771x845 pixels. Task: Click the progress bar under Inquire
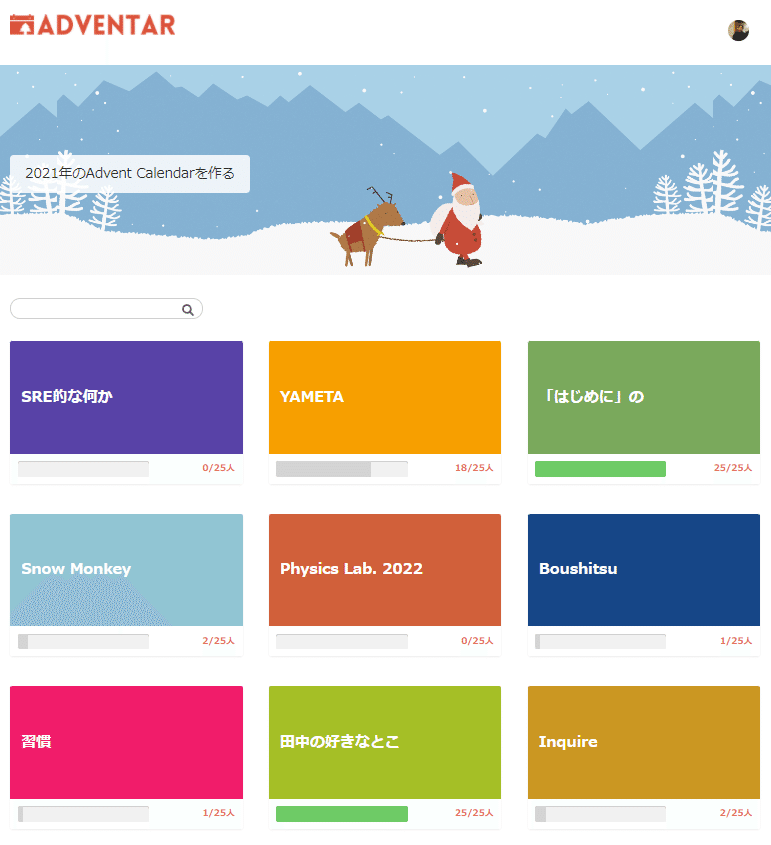[x=600, y=814]
